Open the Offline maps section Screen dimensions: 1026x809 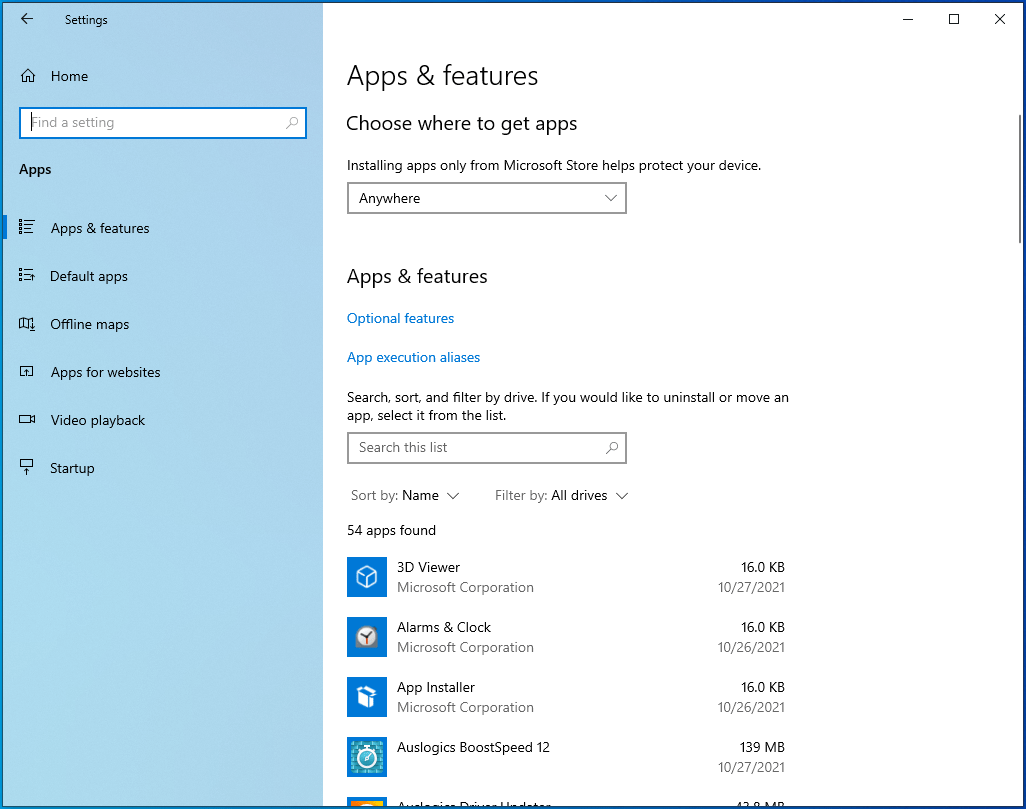(90, 324)
